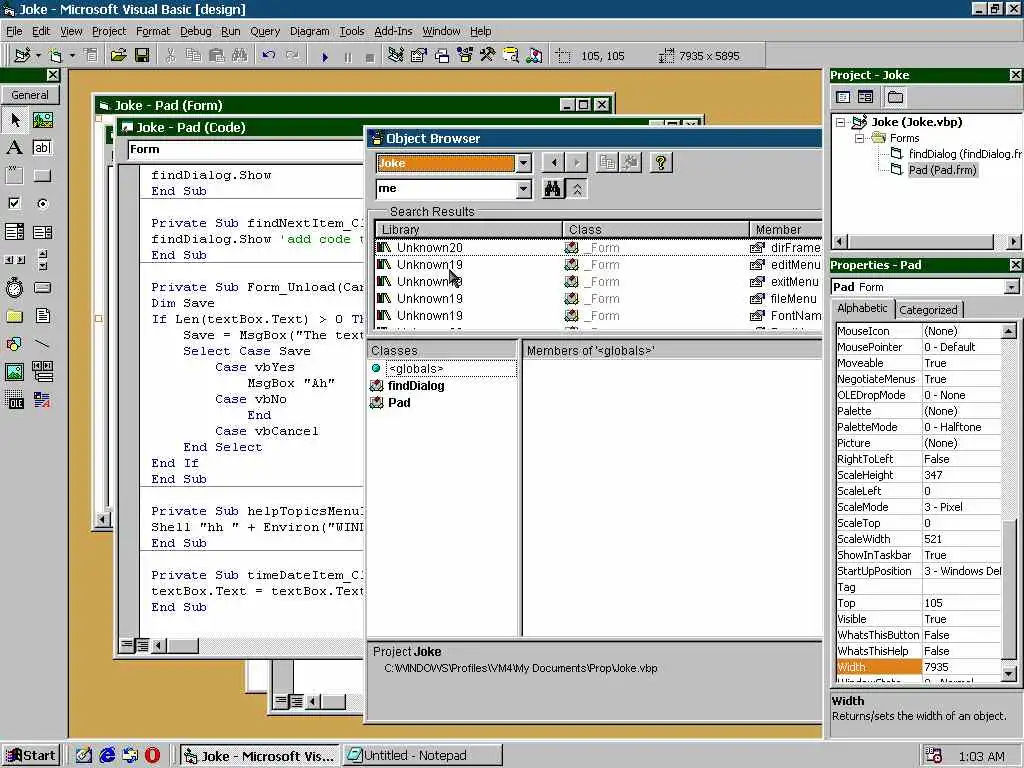Select the OLE control in the toolbox

pyautogui.click(x=14, y=400)
